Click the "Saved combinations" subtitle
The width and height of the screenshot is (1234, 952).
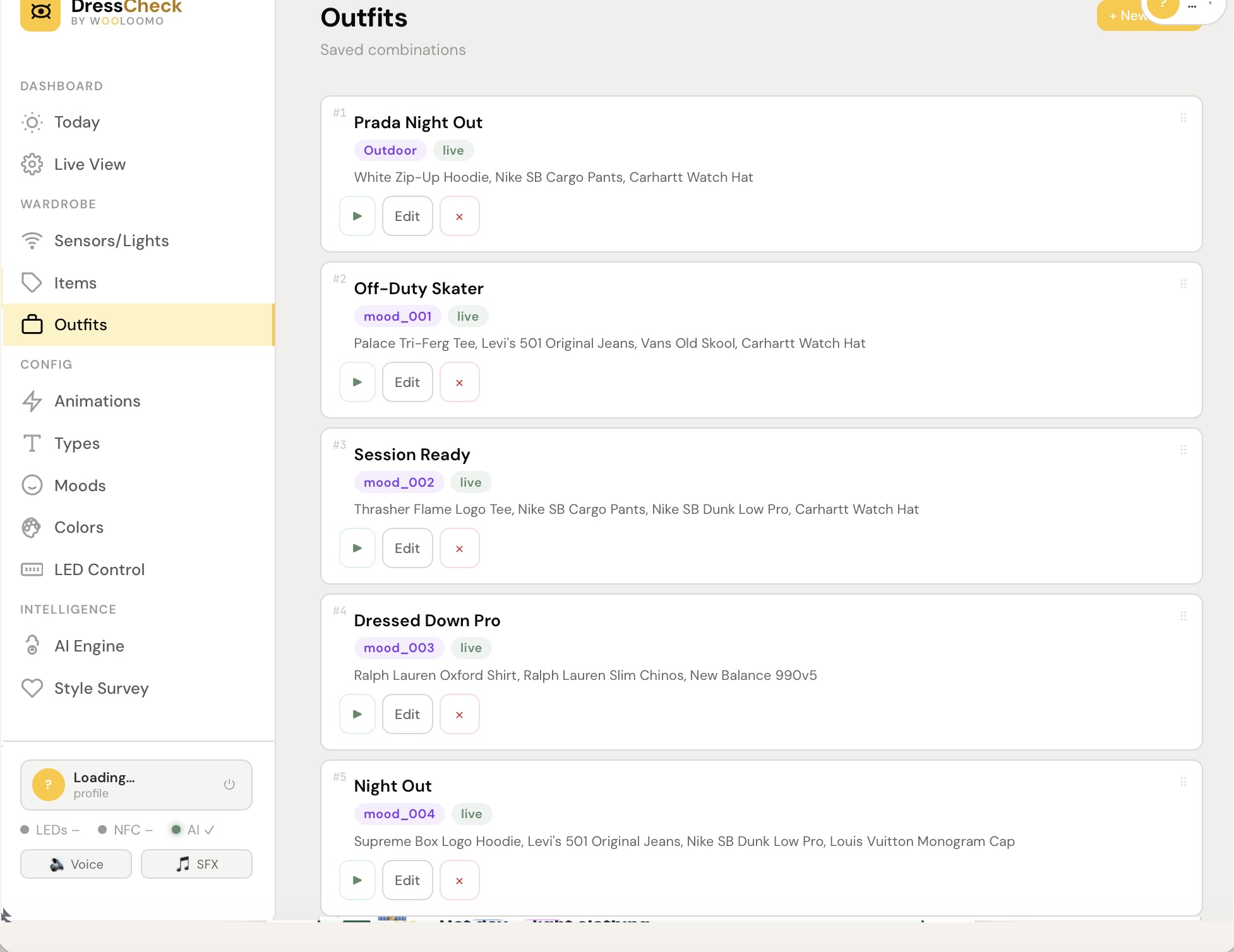(x=393, y=50)
